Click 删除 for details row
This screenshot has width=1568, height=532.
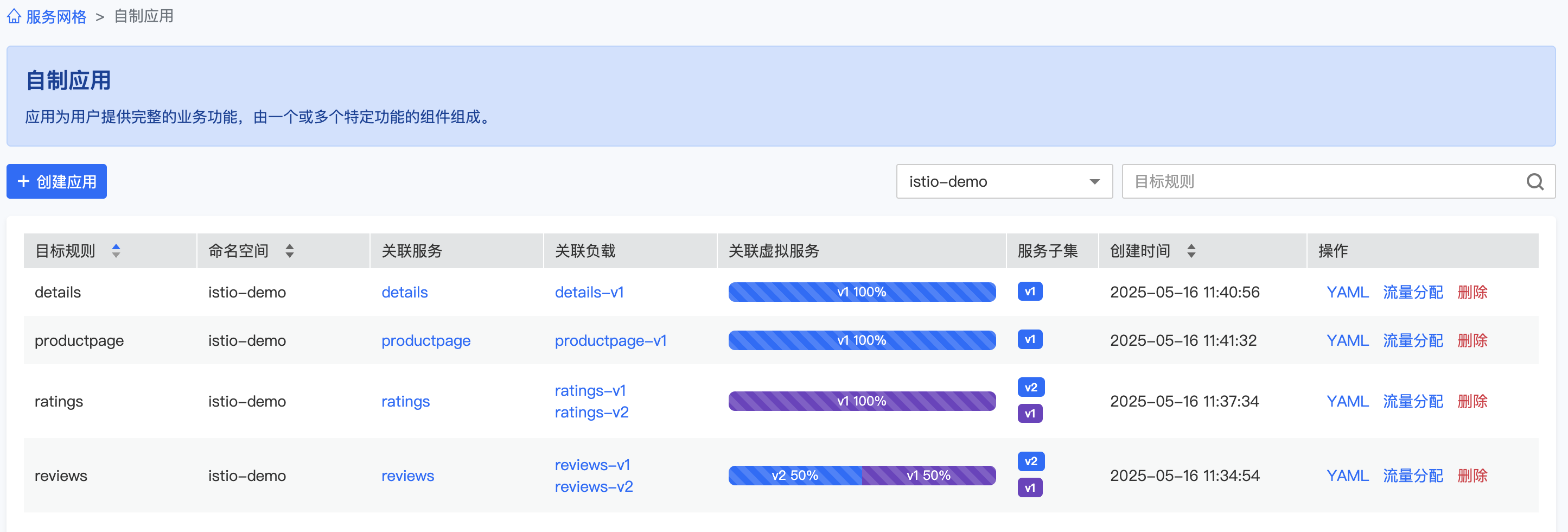click(1473, 292)
